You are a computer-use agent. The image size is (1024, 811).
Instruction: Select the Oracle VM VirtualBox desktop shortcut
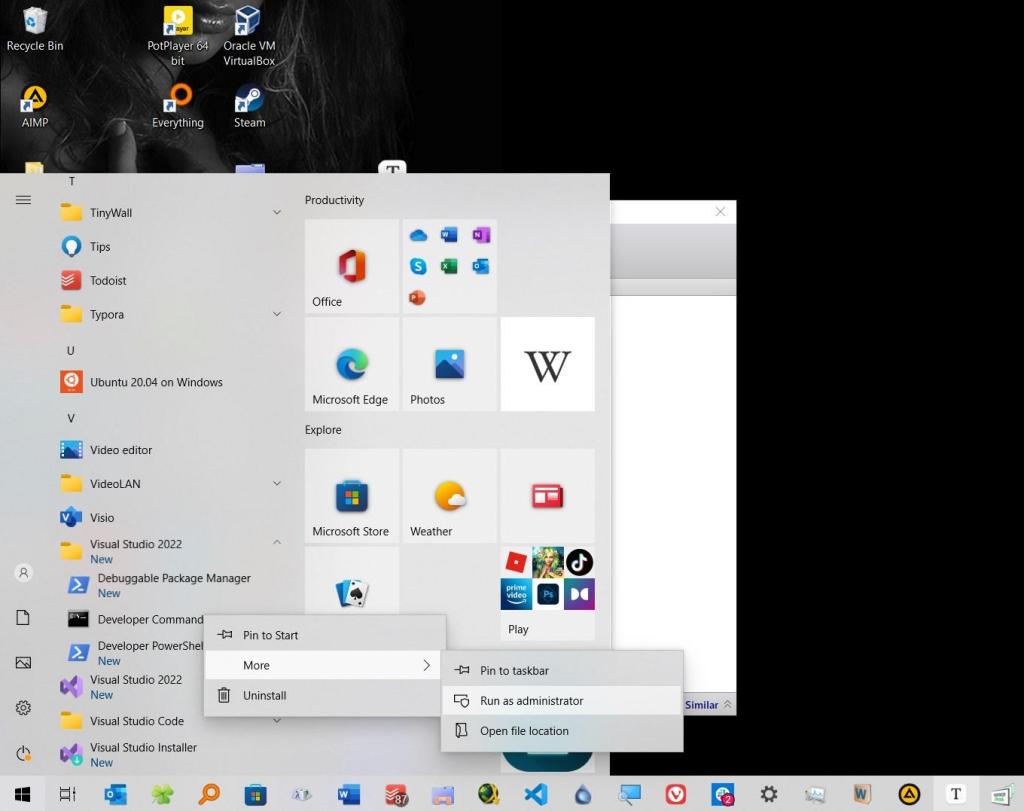point(249,37)
